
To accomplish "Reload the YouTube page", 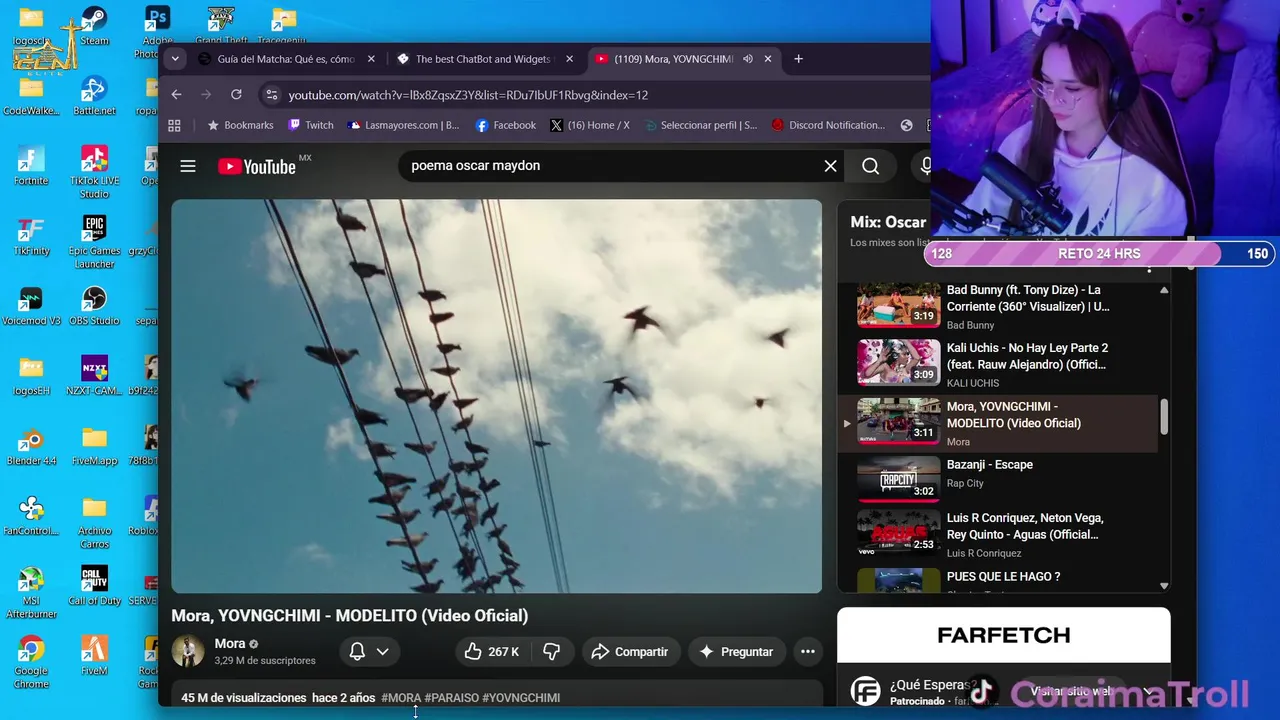I will 236,95.
